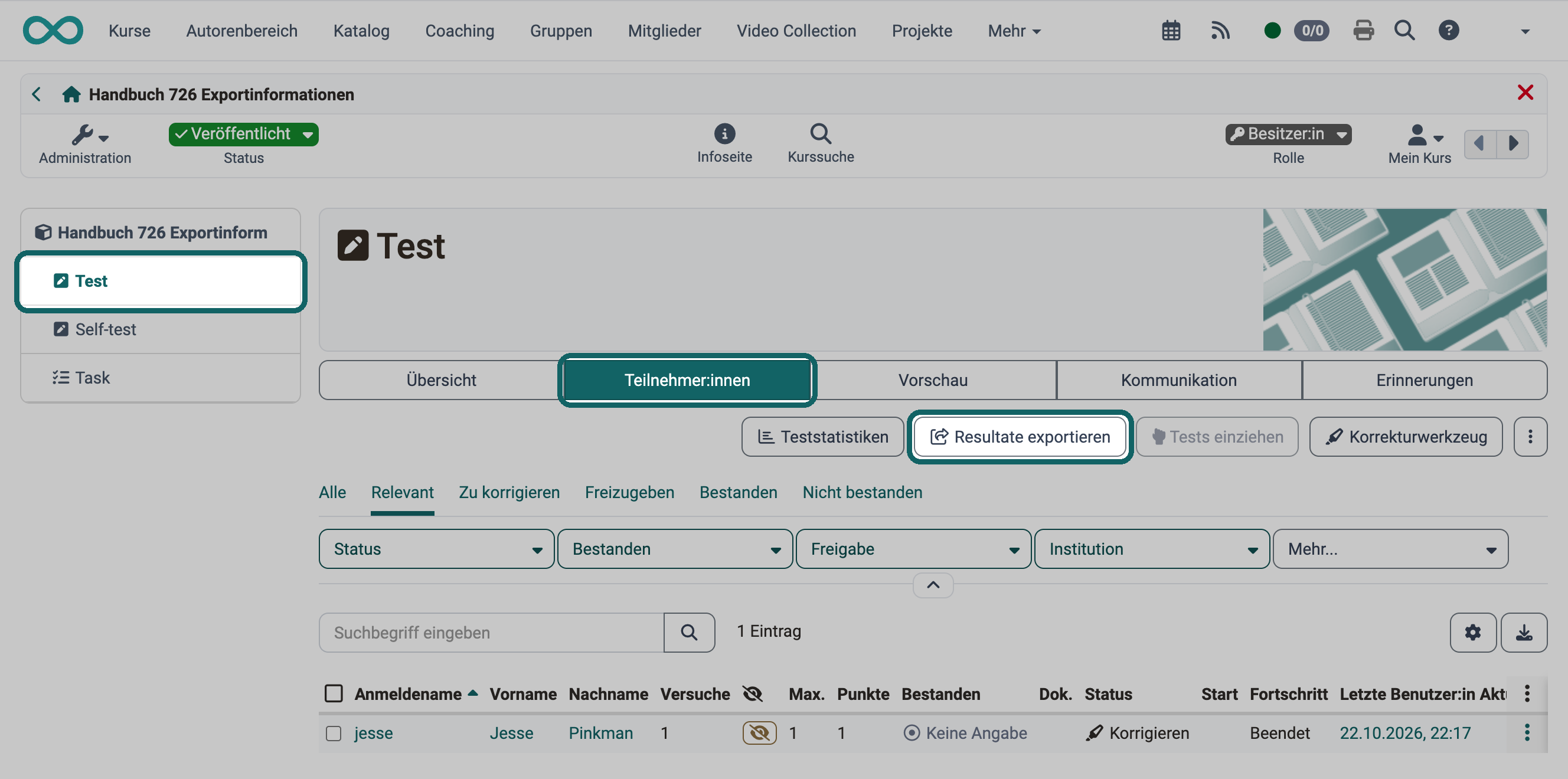Screen dimensions: 1568x779
Task: Switch to the Kommunikation tab
Action: point(1179,380)
